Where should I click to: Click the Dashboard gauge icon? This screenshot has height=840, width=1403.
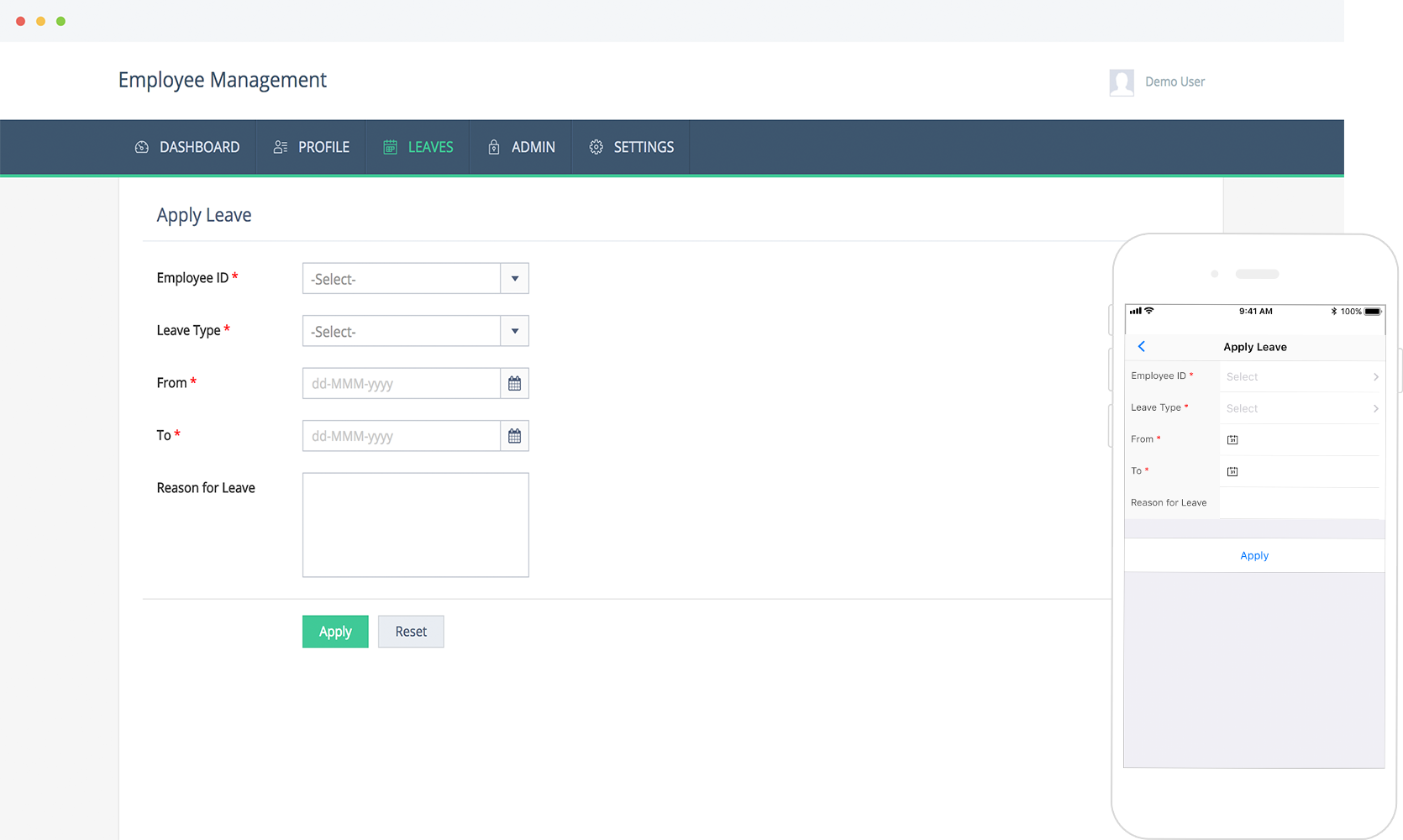coord(142,147)
